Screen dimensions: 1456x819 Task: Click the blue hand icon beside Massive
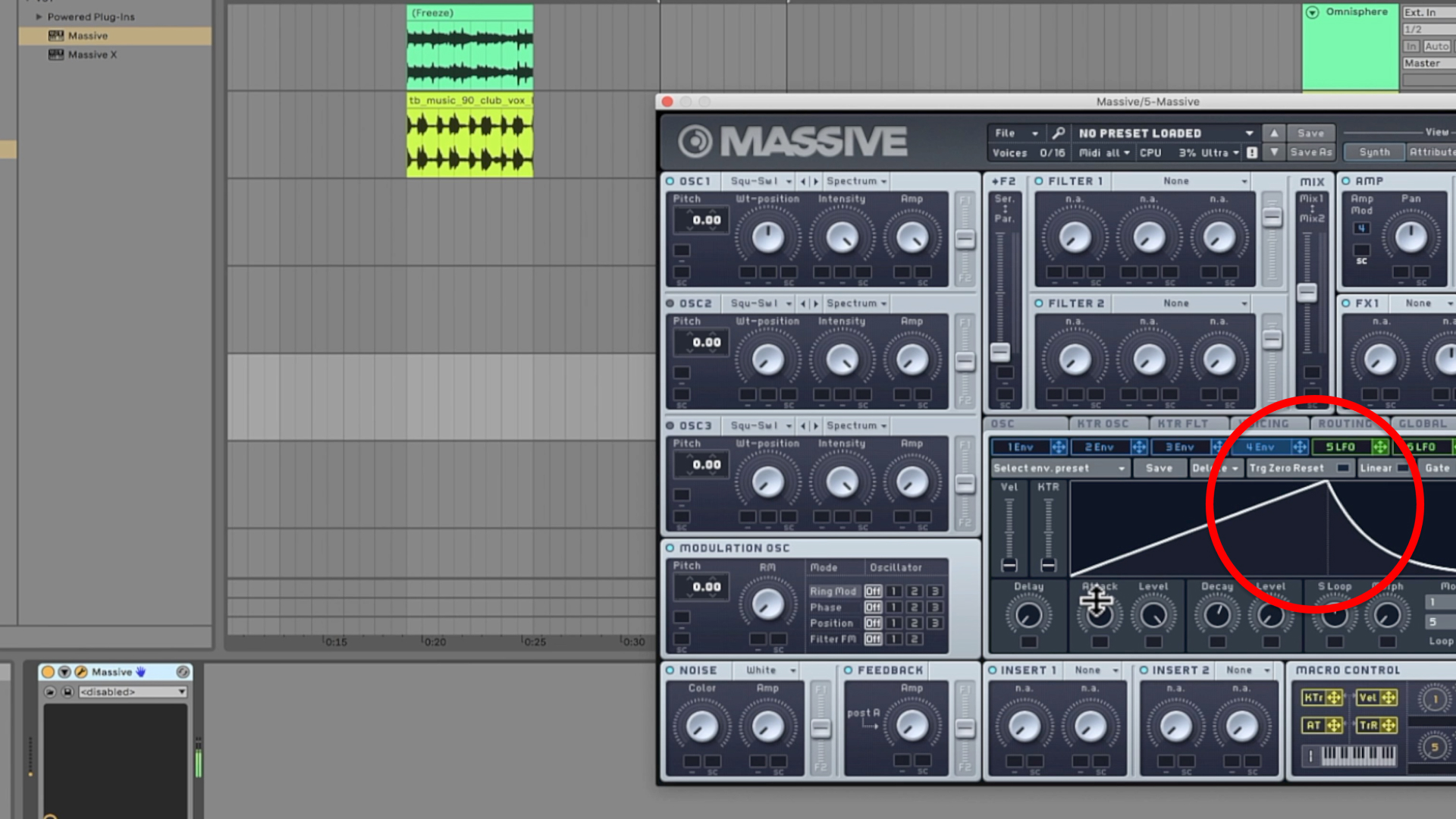point(140,672)
